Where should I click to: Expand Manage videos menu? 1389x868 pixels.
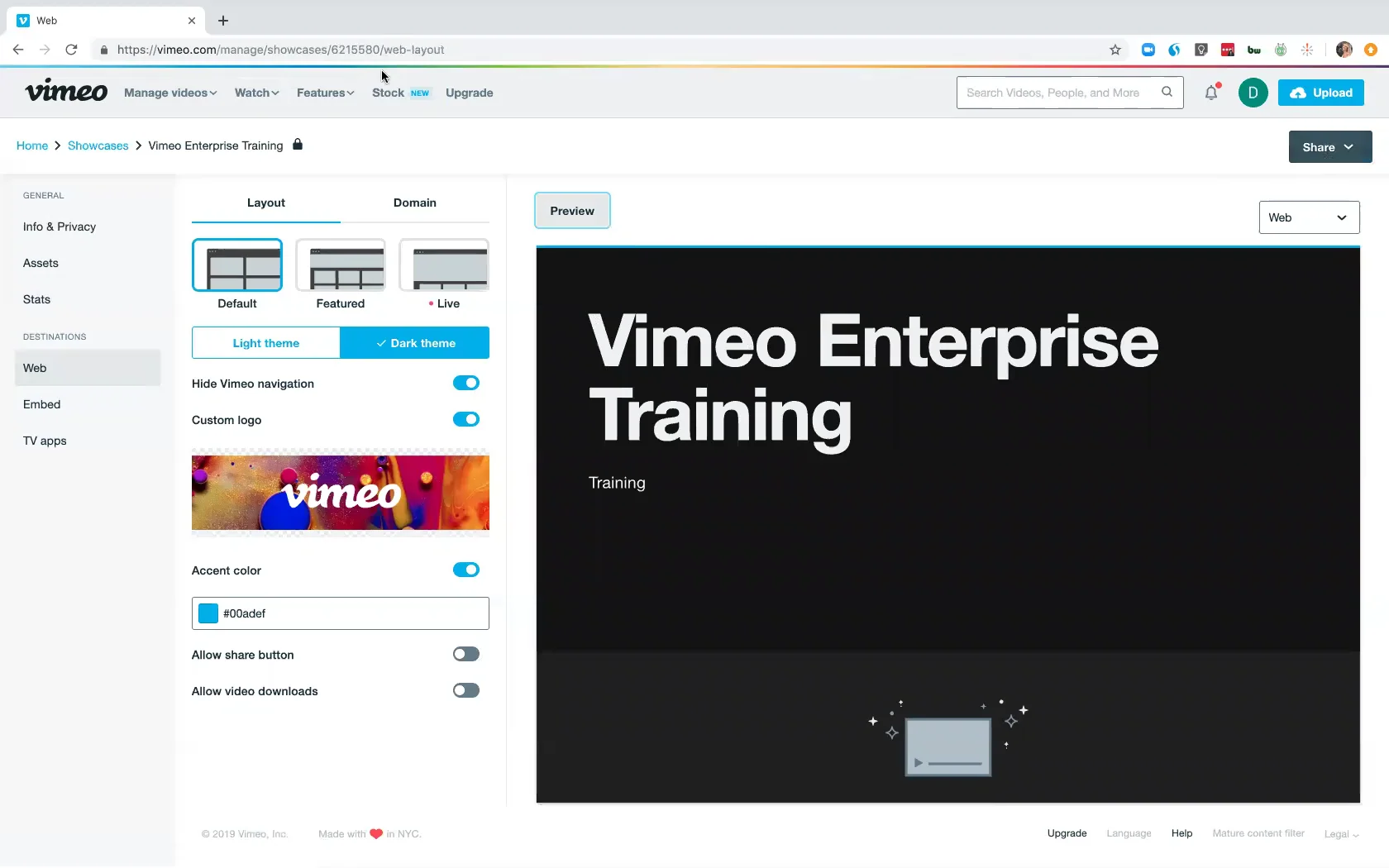[x=170, y=93]
